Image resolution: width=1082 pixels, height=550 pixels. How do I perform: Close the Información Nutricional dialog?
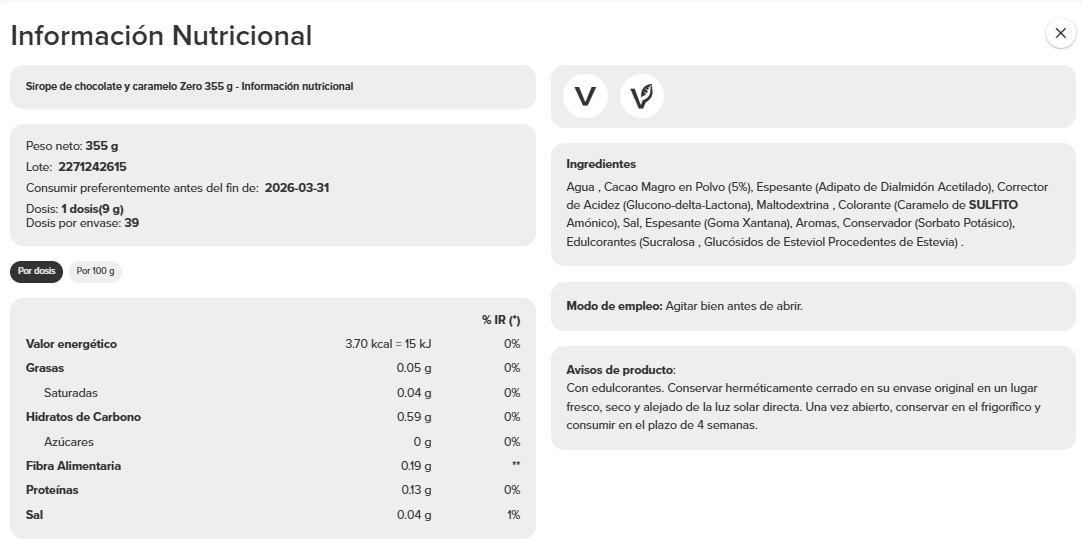coord(1060,33)
